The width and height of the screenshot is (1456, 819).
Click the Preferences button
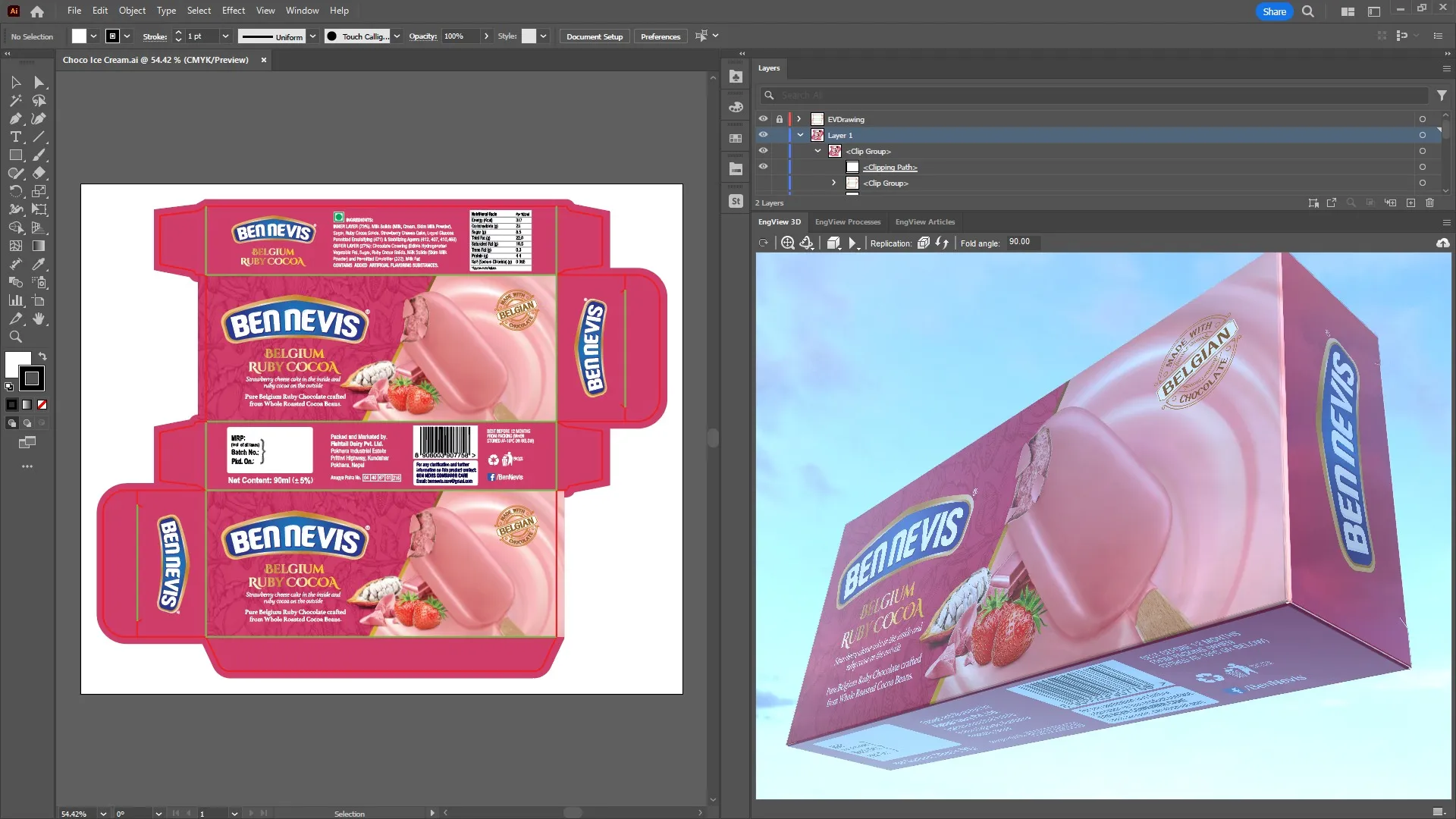(x=661, y=36)
